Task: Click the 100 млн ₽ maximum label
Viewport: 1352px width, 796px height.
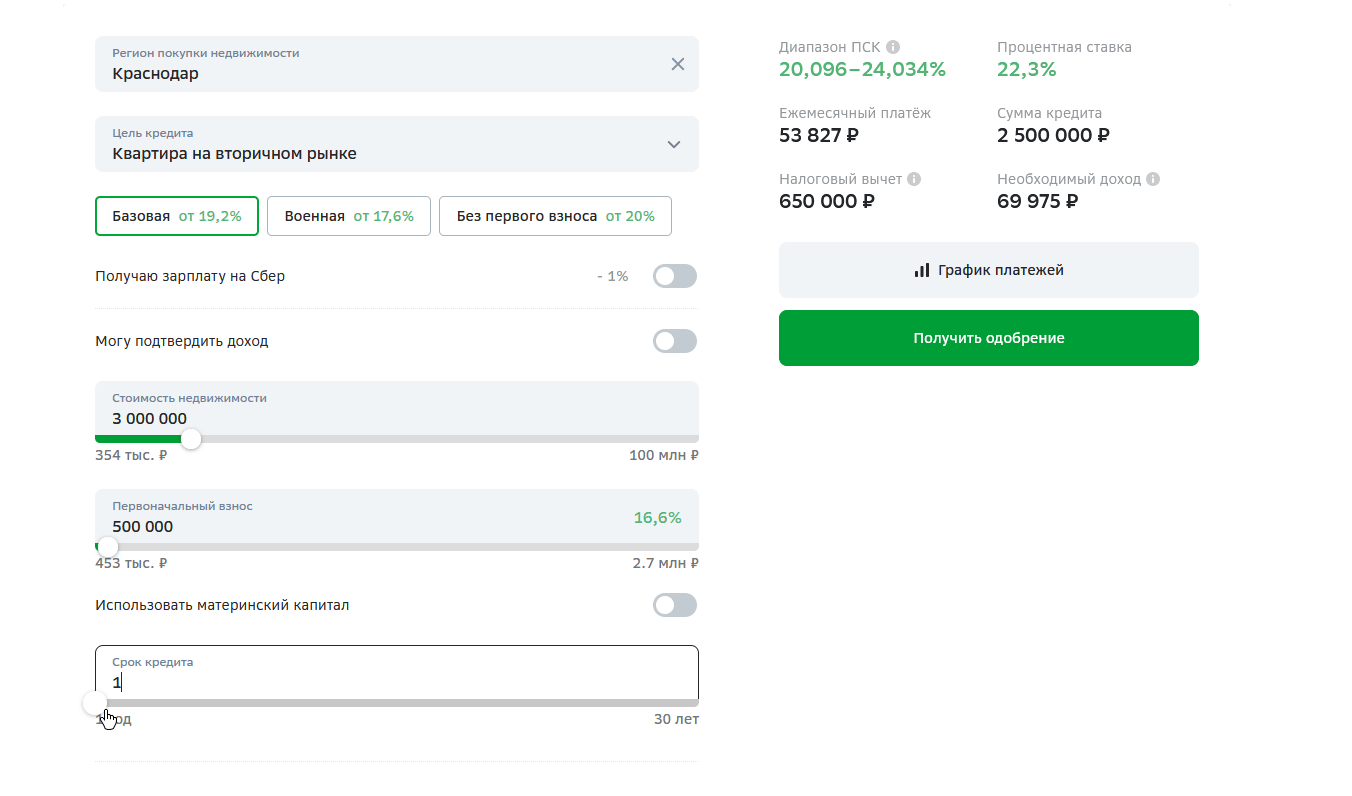Action: [664, 455]
